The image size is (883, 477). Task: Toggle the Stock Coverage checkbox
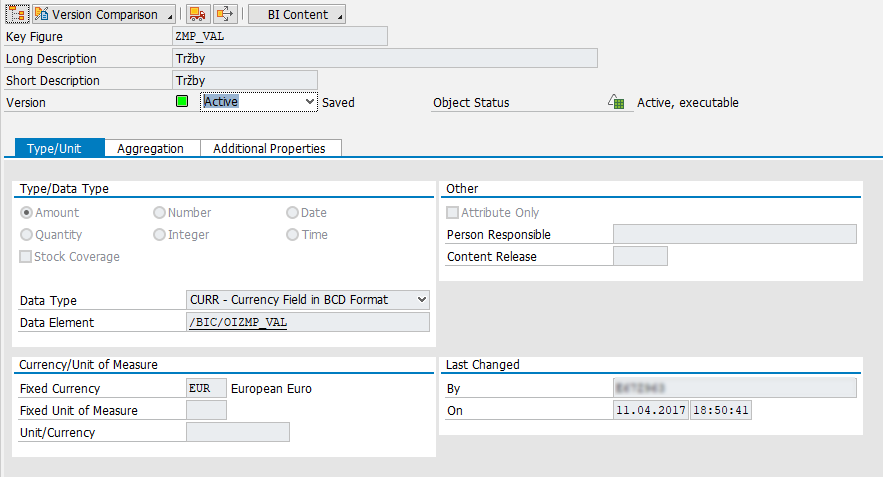pyautogui.click(x=26, y=257)
